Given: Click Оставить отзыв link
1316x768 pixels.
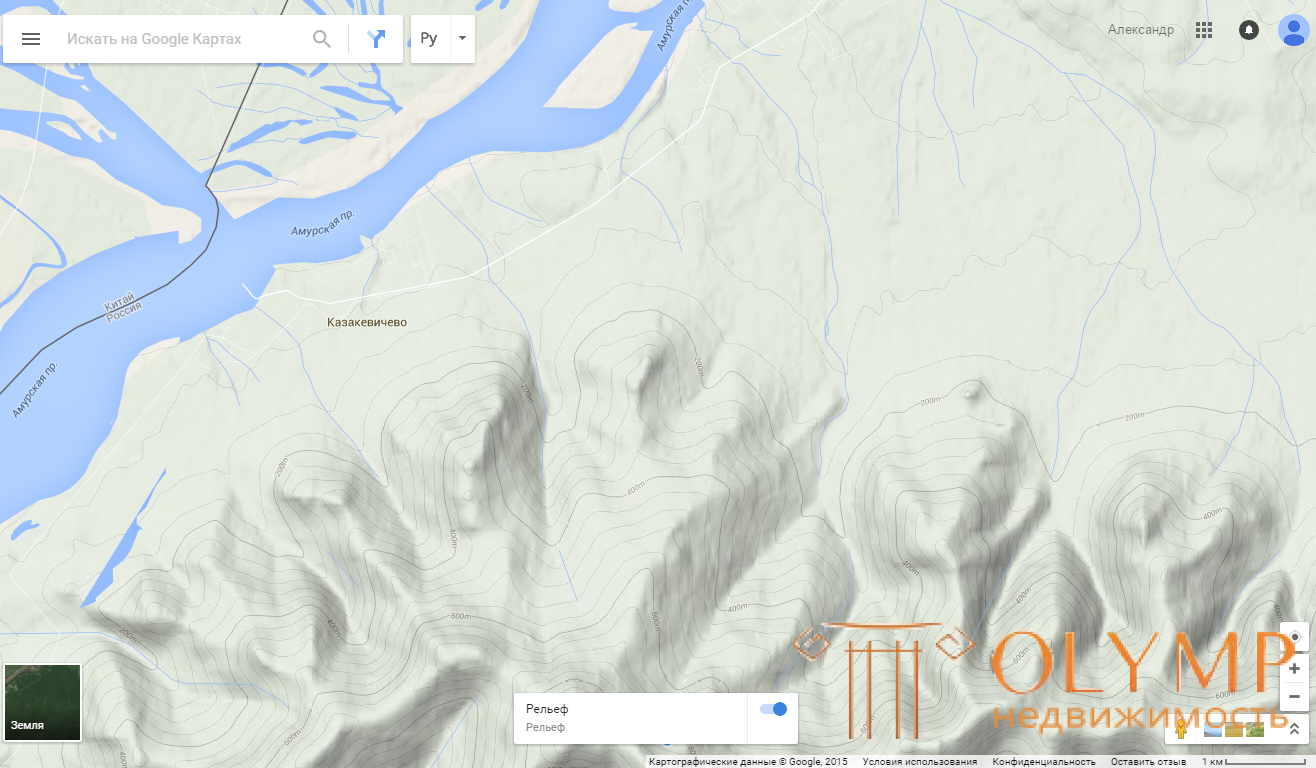Looking at the screenshot, I should tap(1148, 762).
